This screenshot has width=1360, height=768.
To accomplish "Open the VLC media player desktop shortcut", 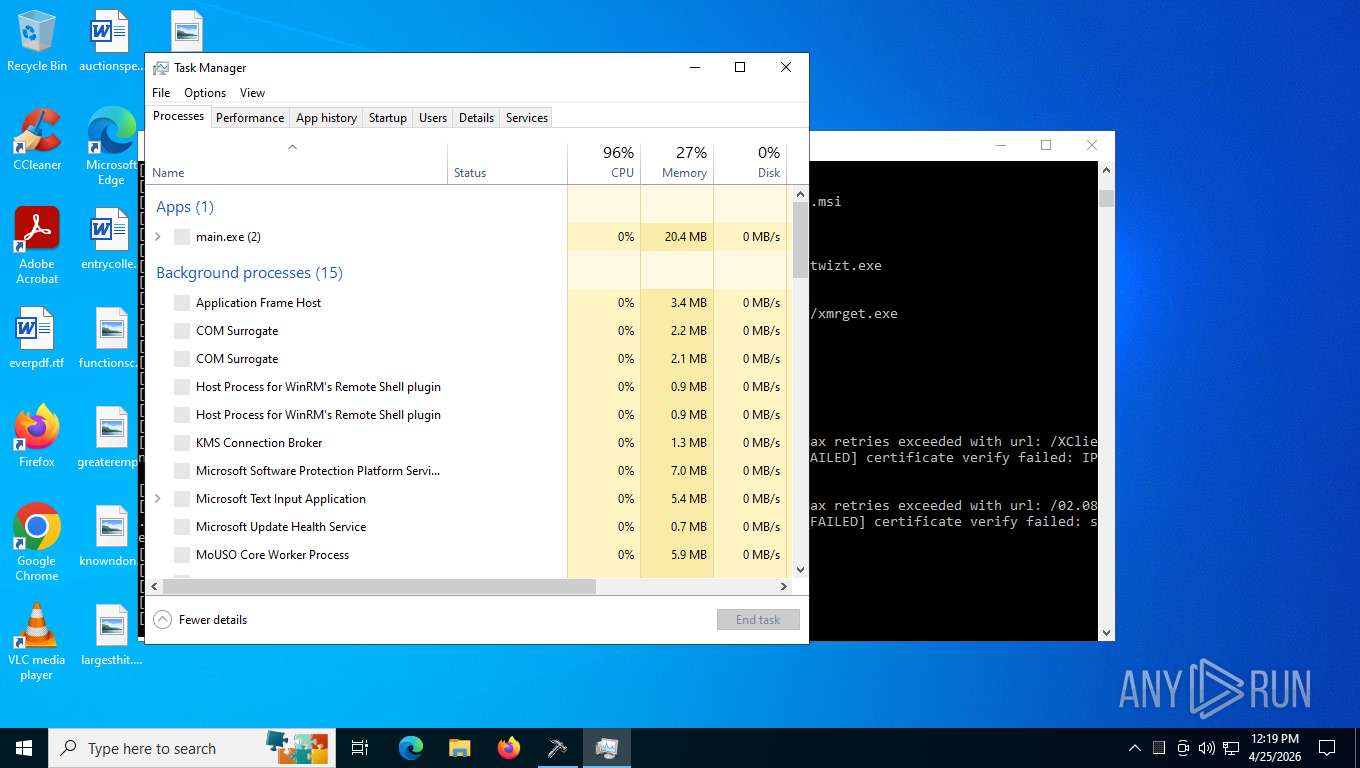I will [37, 642].
